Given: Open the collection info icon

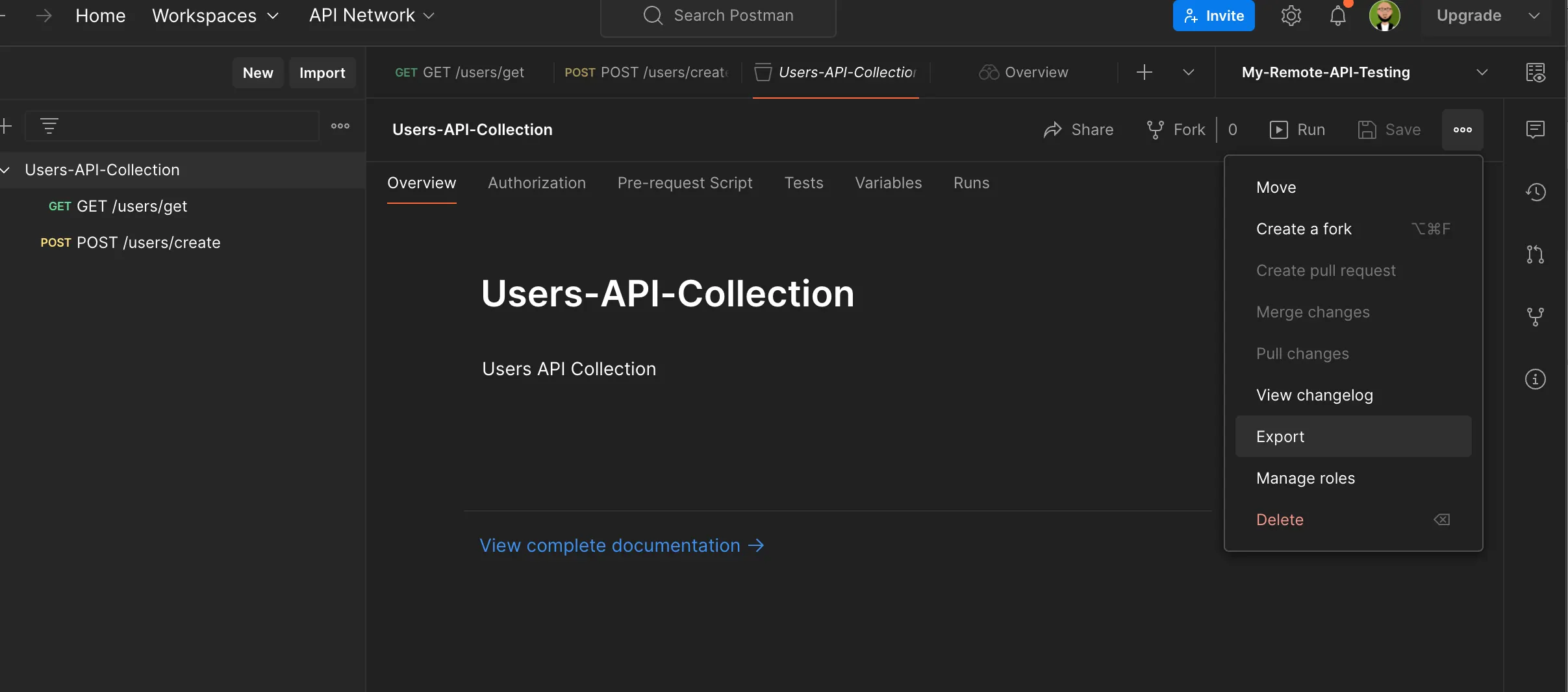Looking at the screenshot, I should tap(1536, 378).
